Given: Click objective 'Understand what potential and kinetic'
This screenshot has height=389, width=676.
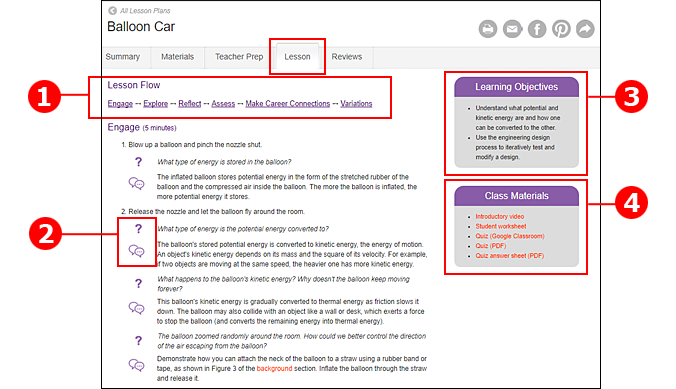Looking at the screenshot, I should (x=517, y=118).
